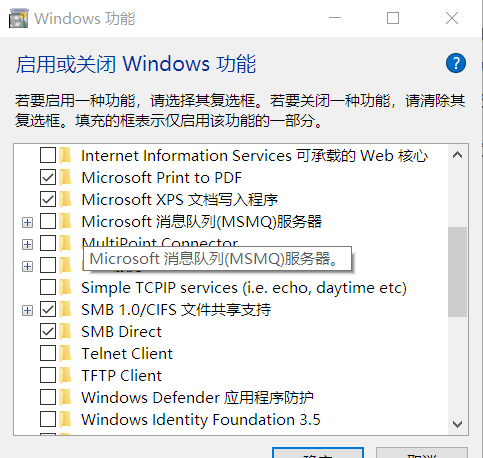Screen dimensions: 483x458
Task: Expand the Microsoft 消息队列(MSMQ)服务器 node
Action: (x=27, y=222)
